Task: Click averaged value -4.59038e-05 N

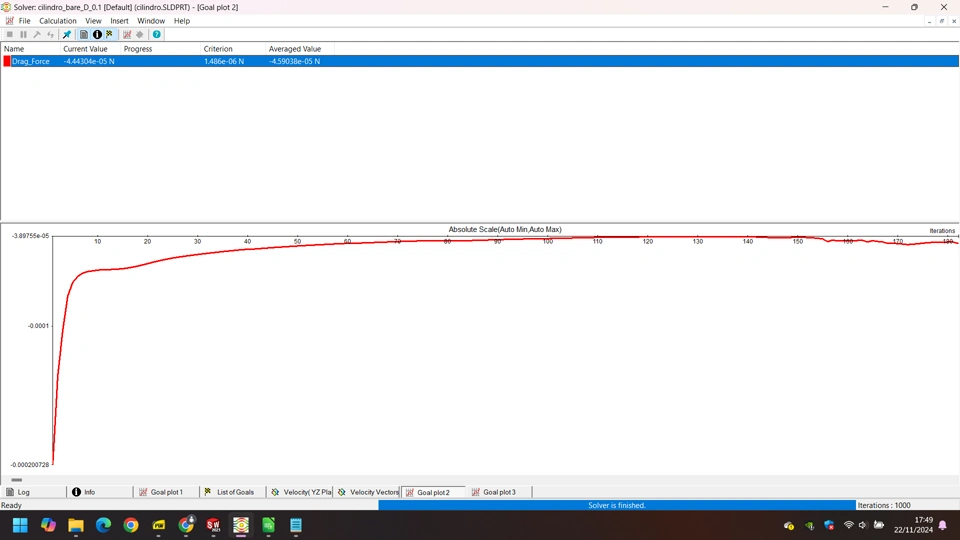Action: click(x=294, y=61)
